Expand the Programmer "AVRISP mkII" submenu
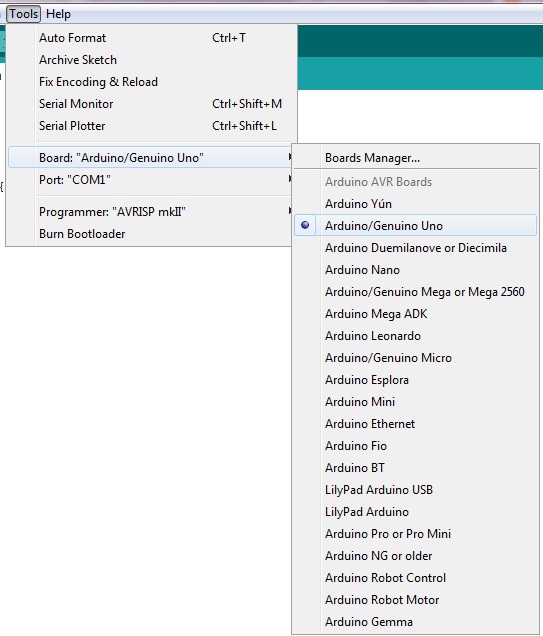 point(151,212)
